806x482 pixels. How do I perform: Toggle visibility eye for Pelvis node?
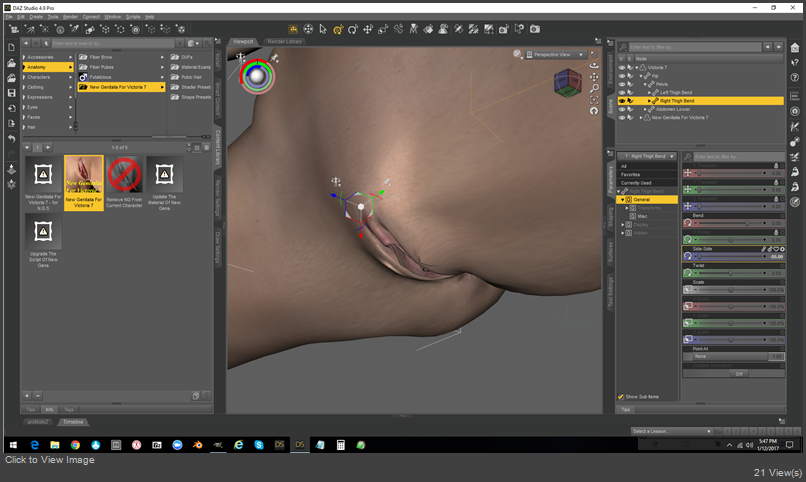point(622,84)
